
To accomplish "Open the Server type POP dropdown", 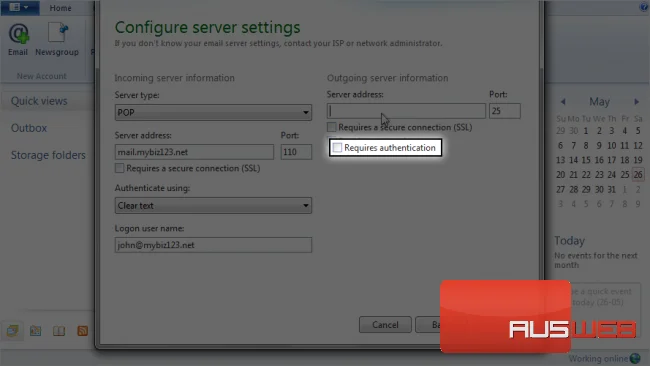I will pos(213,112).
